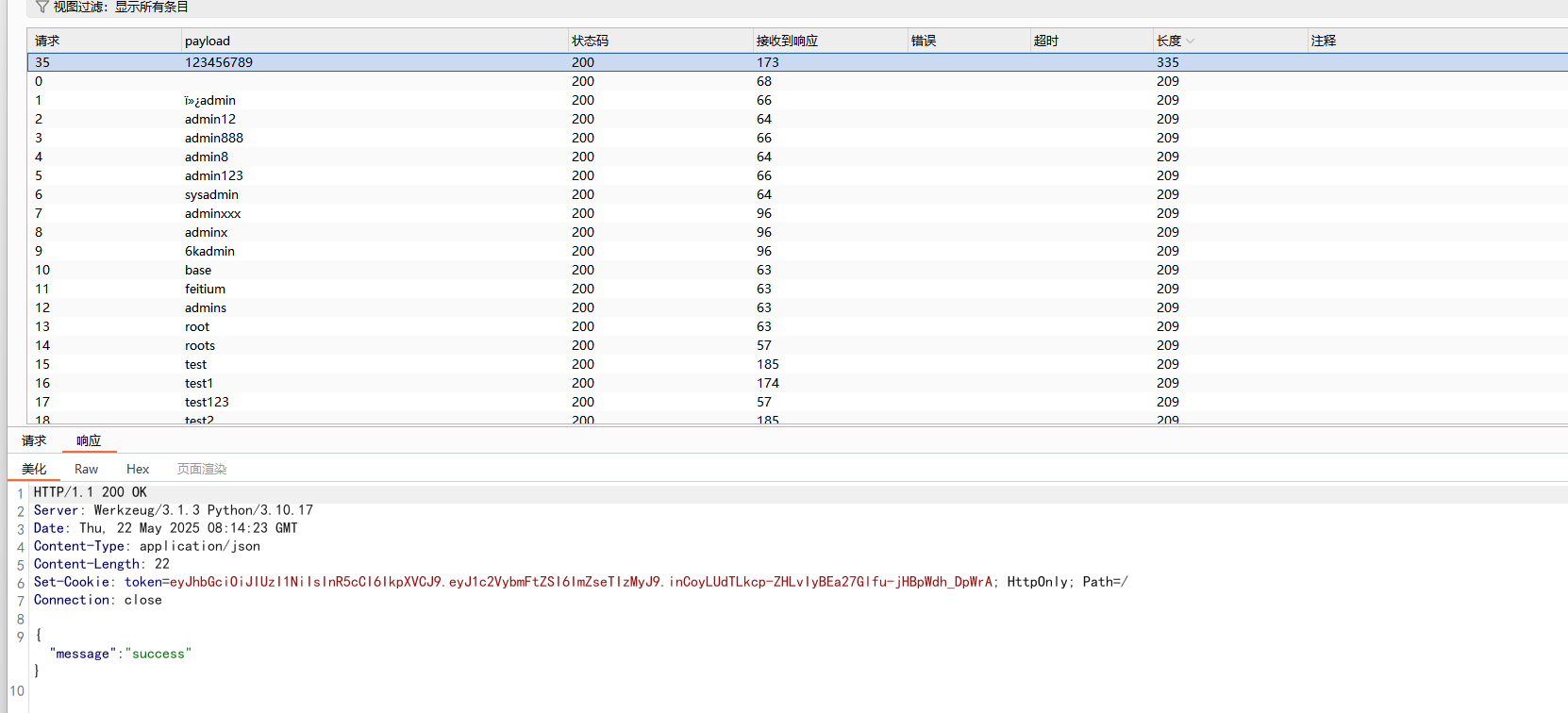Screen dimensions: 1568x713
Task: Select the row with payload adminxxx
Action: point(797,213)
